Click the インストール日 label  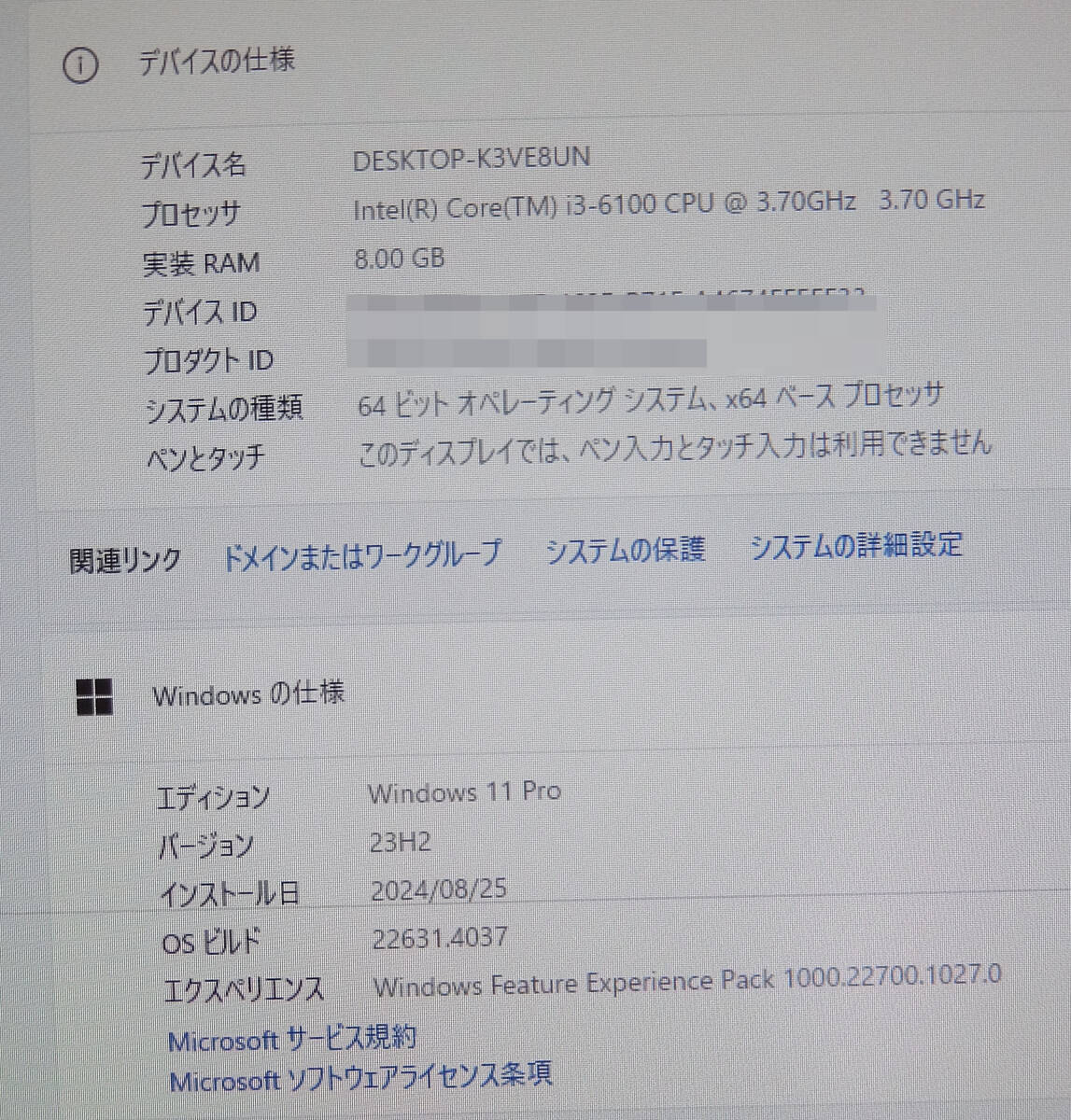(230, 895)
